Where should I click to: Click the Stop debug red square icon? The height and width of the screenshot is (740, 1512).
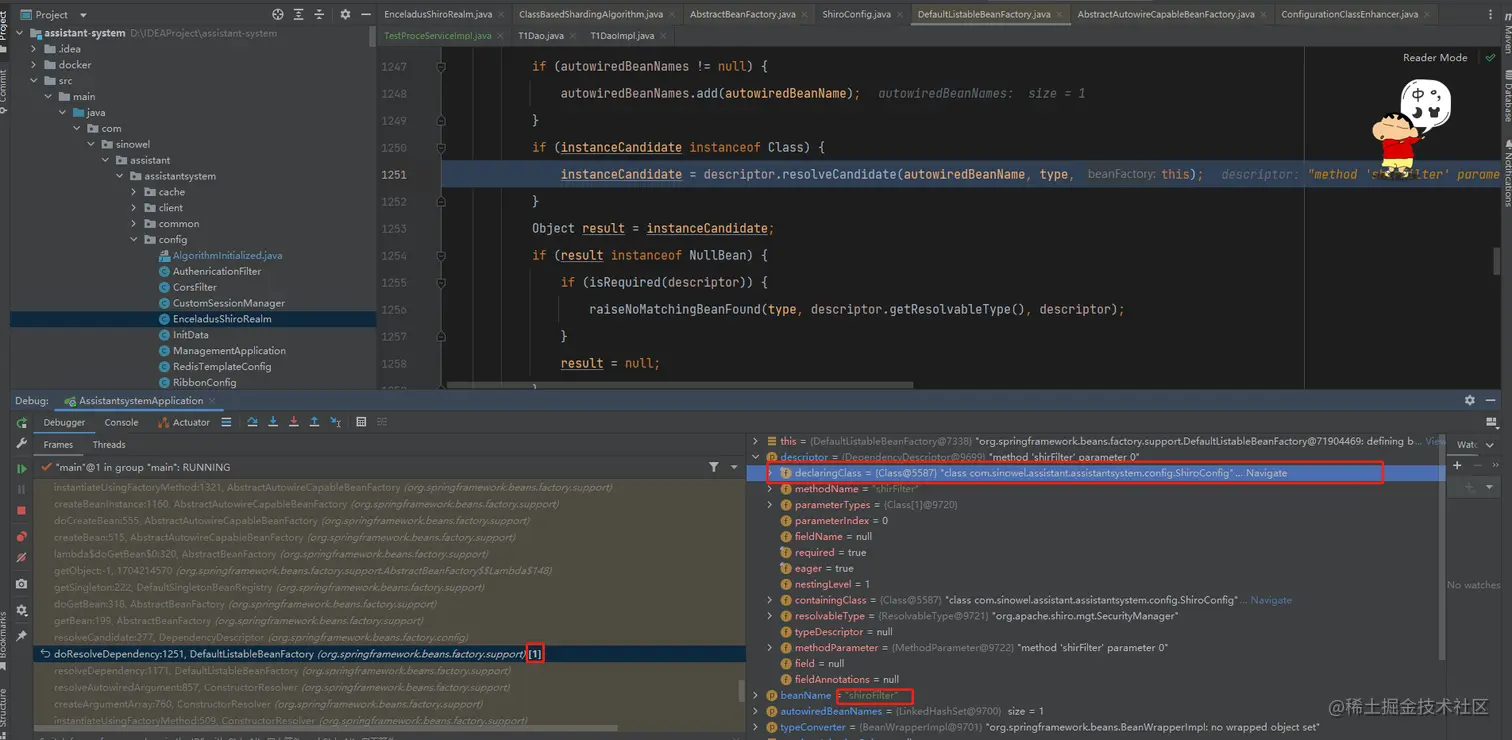click(x=21, y=511)
